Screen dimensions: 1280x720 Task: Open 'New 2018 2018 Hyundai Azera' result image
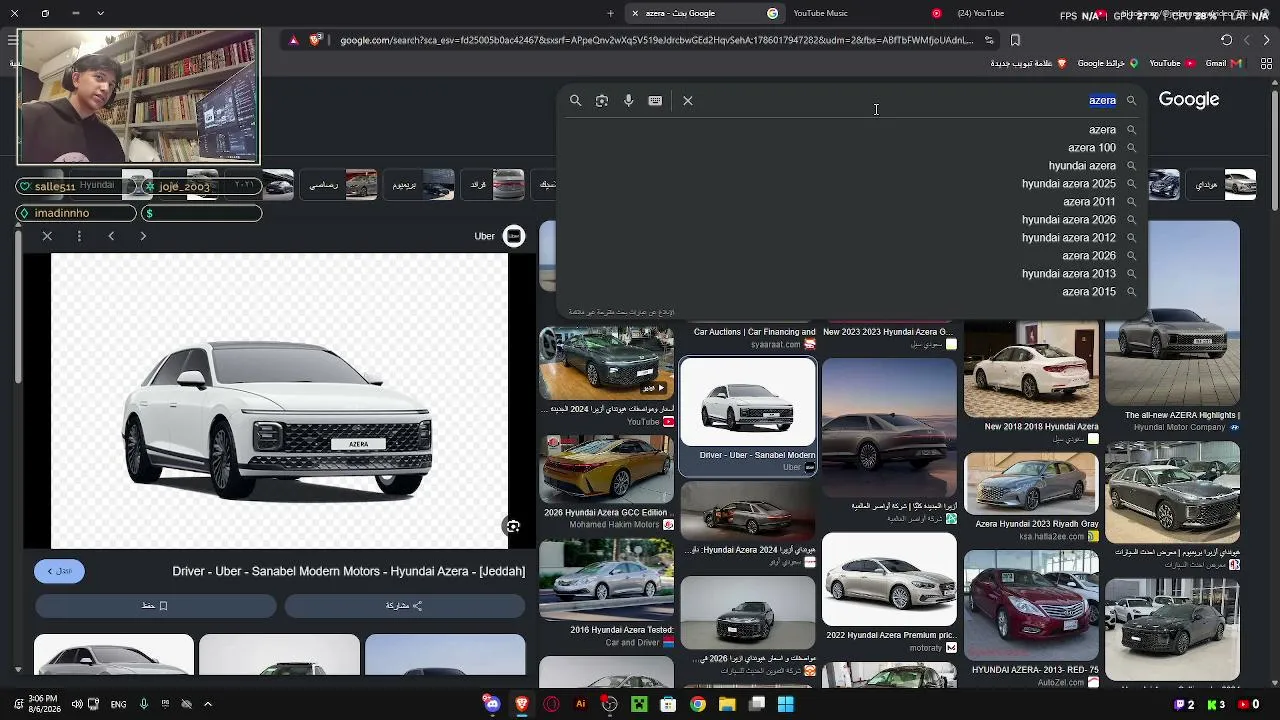(1031, 368)
